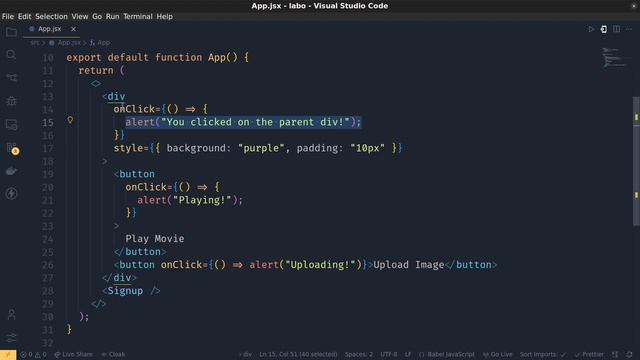The height and width of the screenshot is (360, 640).
Task: Click the Upload Image text on line 26
Action: 409,265
